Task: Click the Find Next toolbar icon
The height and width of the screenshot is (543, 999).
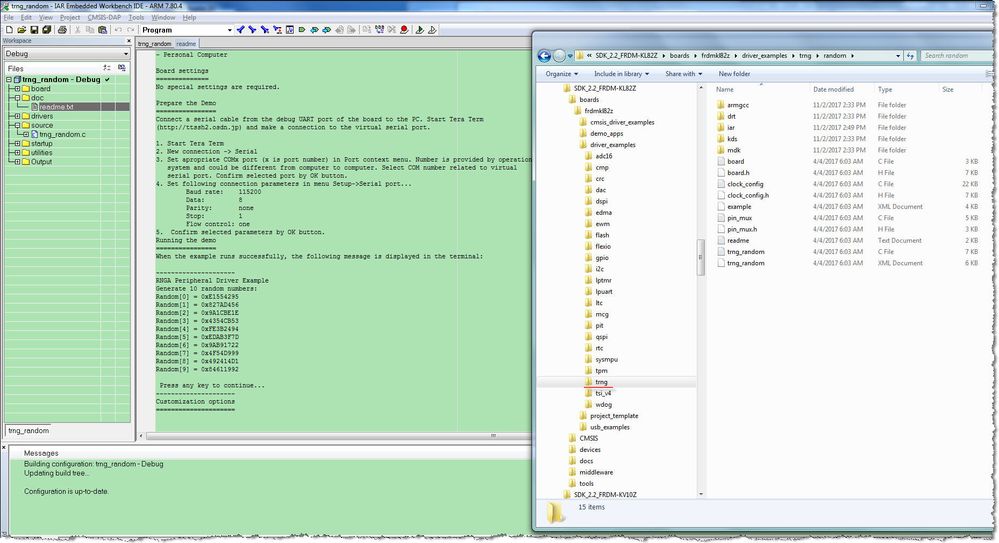Action: point(252,30)
